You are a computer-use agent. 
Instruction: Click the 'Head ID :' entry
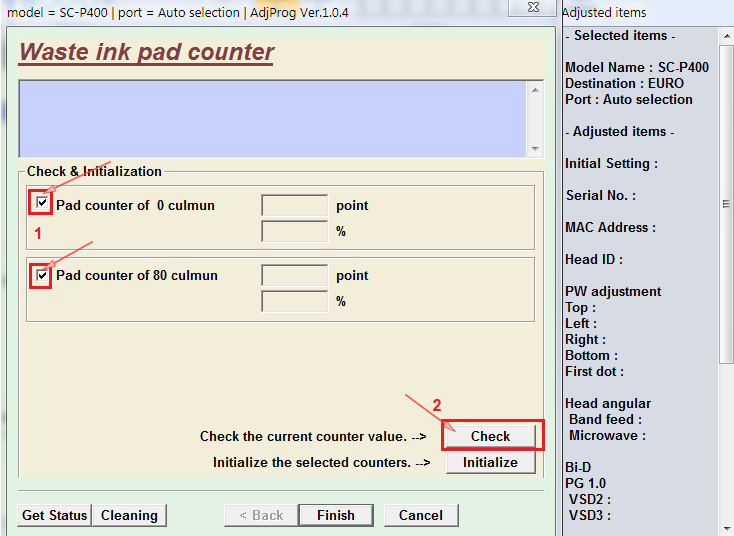[x=594, y=259]
